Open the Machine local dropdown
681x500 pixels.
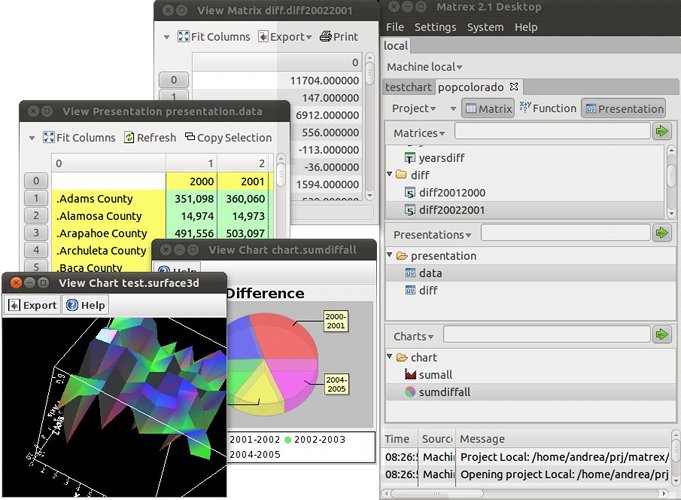click(424, 67)
